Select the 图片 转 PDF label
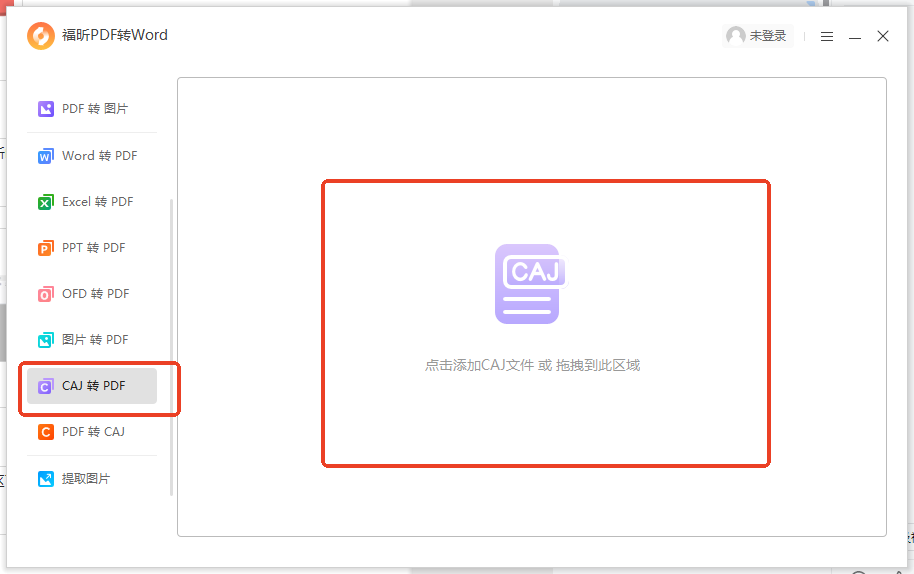The image size is (914, 574). [95, 340]
